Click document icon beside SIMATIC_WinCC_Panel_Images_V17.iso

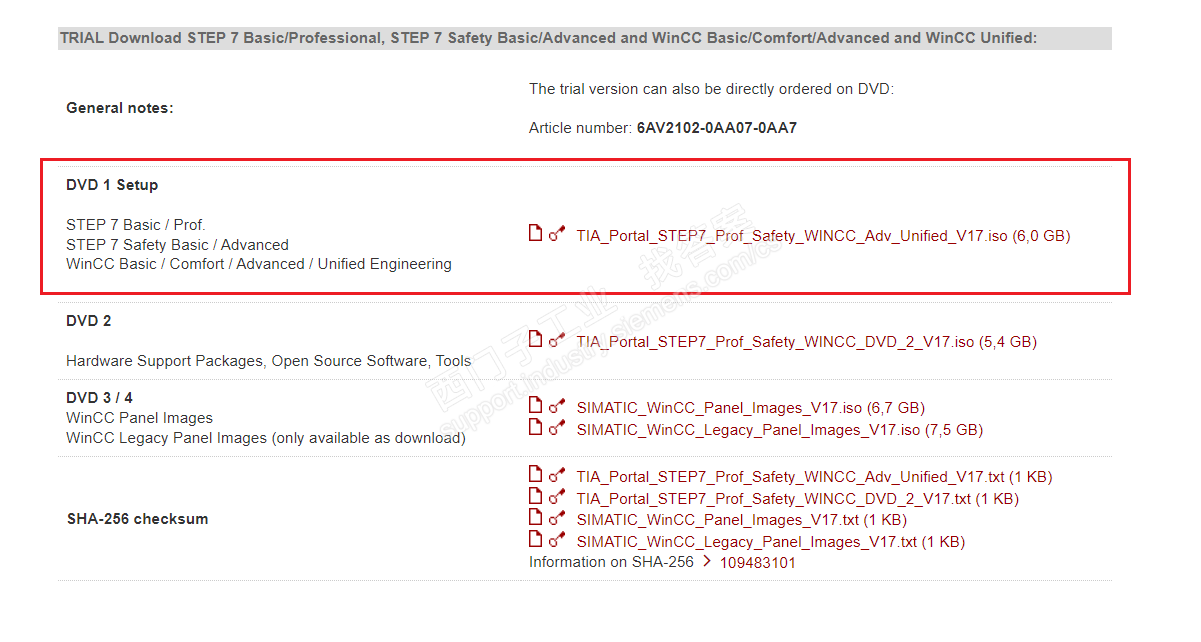click(x=535, y=406)
